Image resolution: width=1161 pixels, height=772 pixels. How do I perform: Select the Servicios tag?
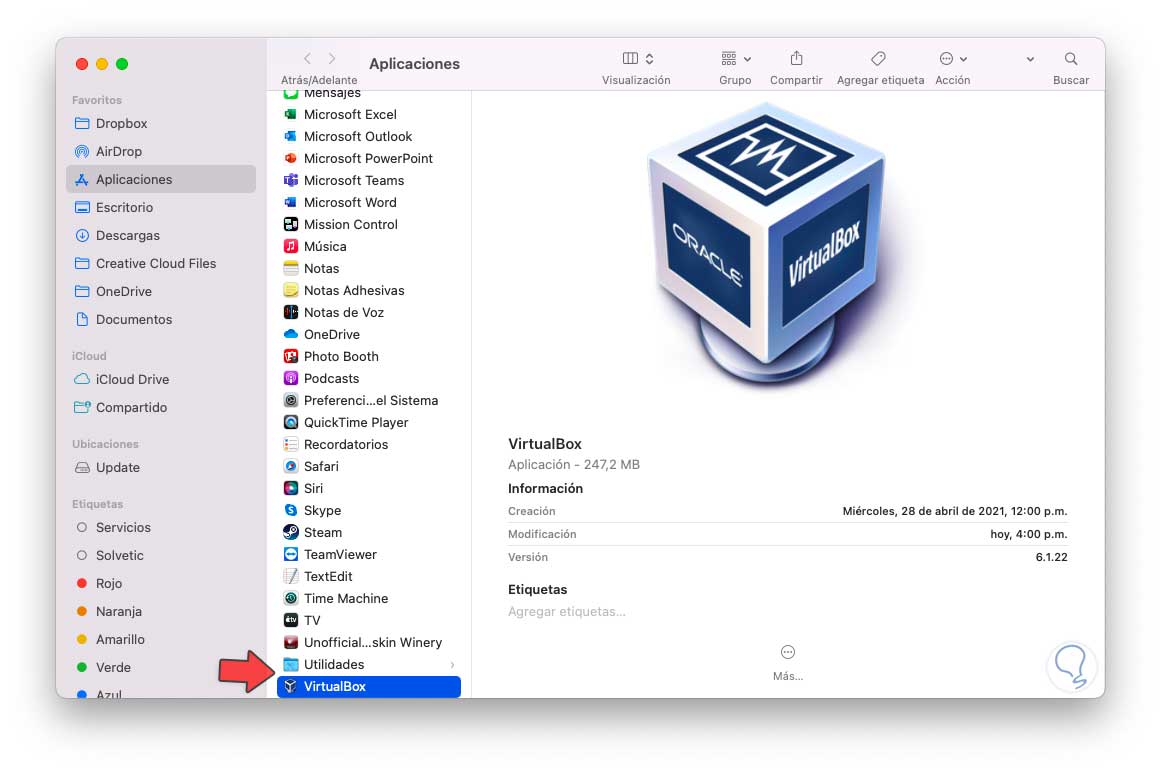coord(161,528)
